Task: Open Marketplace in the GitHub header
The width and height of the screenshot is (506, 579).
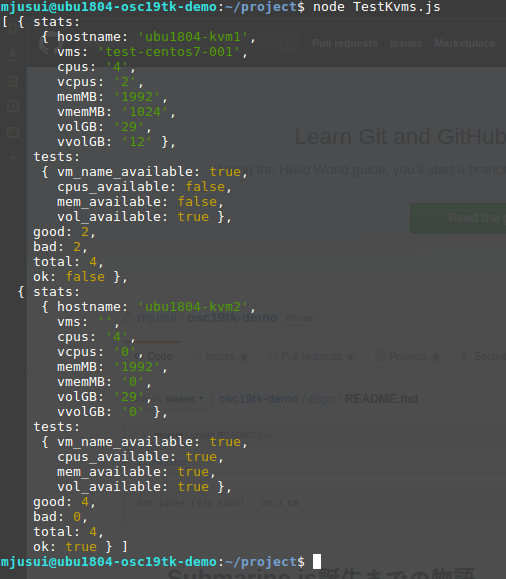Action: coord(465,44)
